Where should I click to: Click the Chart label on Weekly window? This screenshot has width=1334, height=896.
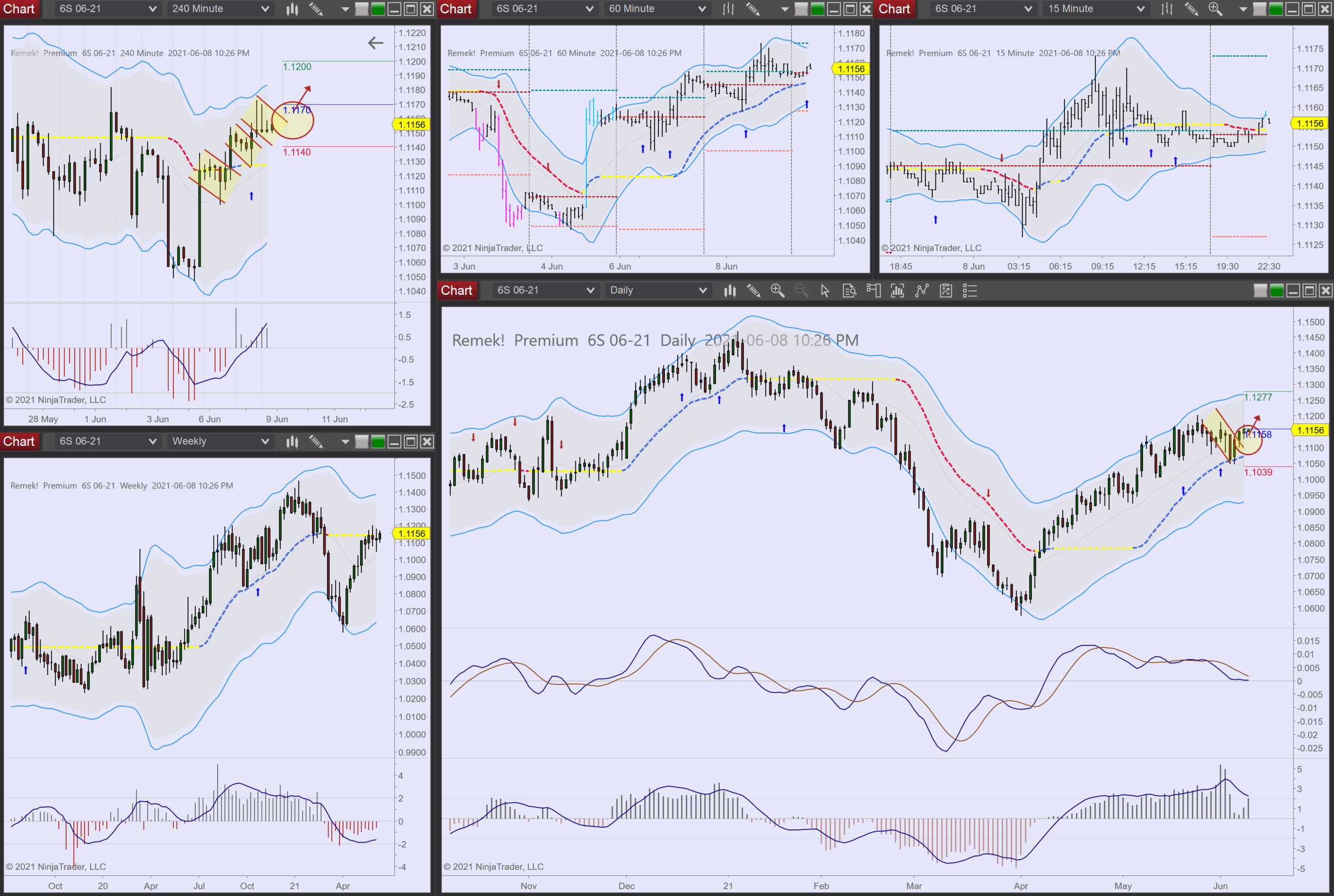click(19, 441)
